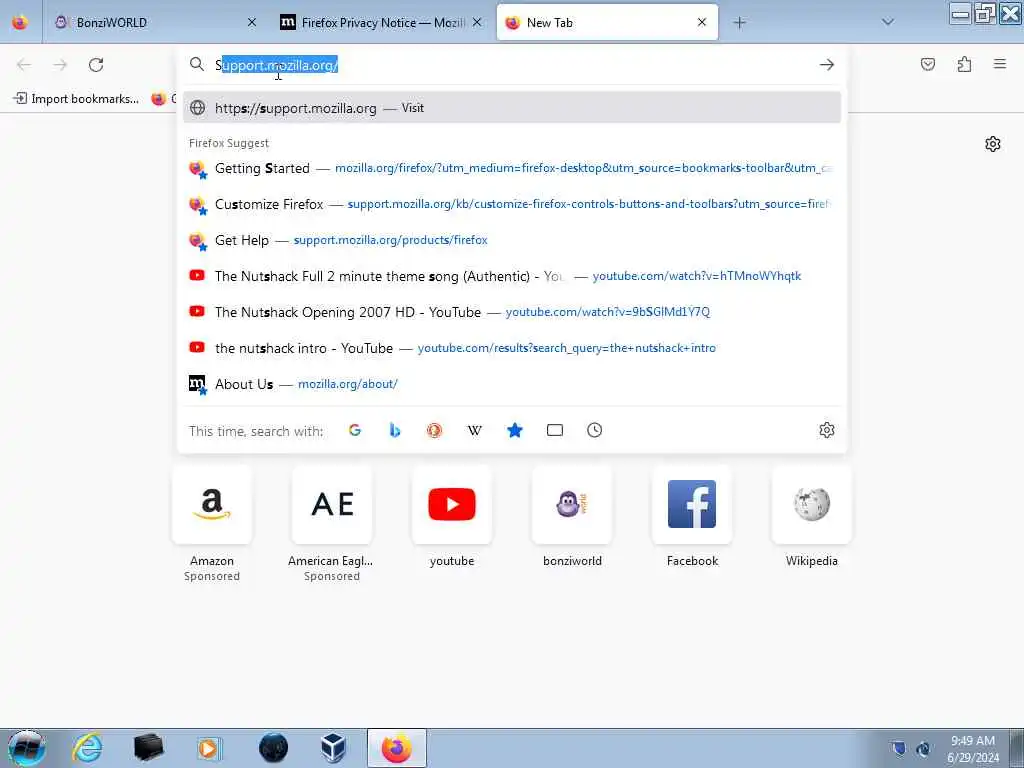
Task: Open the About Us mozilla suggestion
Action: click(512, 383)
